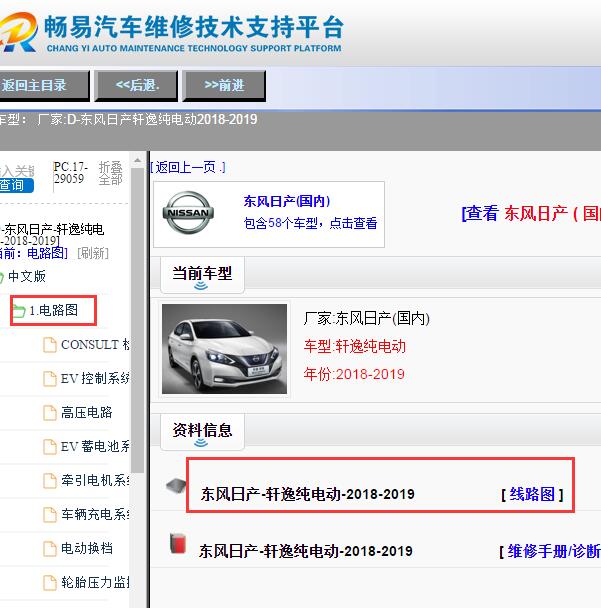601x608 pixels.
Task: Click the page icon next to 电动换档
Action: pos(50,549)
